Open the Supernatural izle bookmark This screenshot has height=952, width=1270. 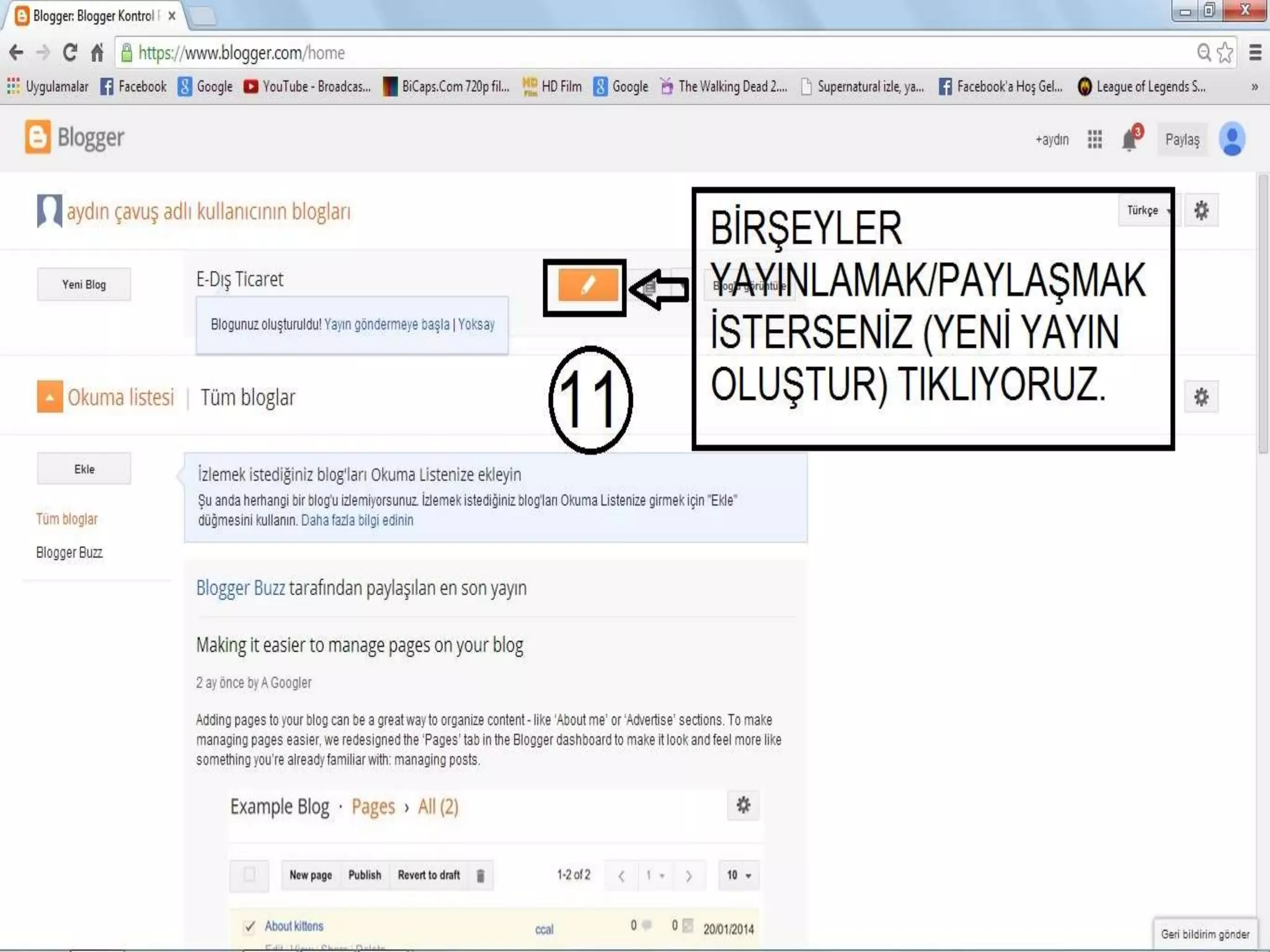pyautogui.click(x=863, y=86)
